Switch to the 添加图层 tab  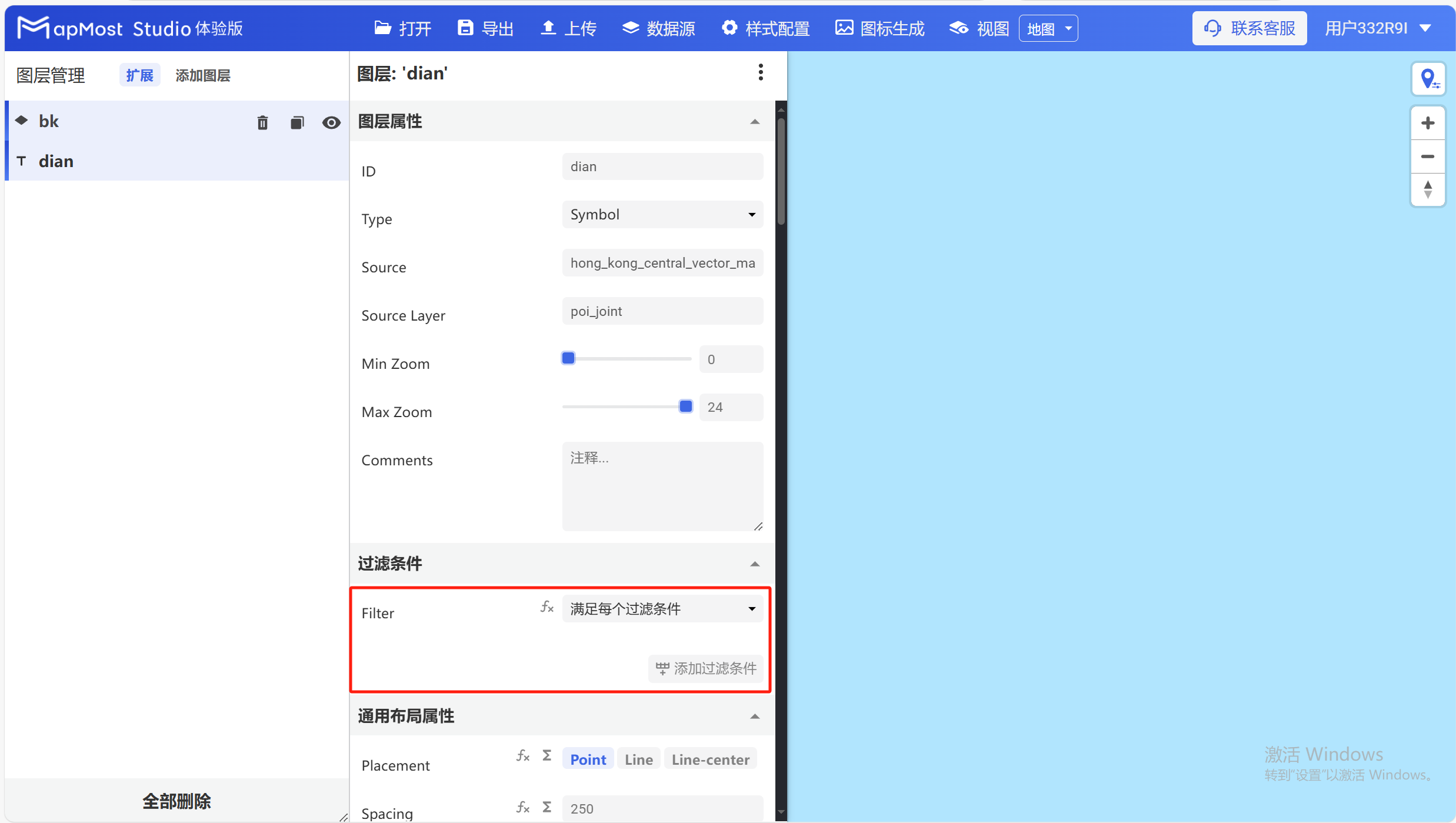202,75
